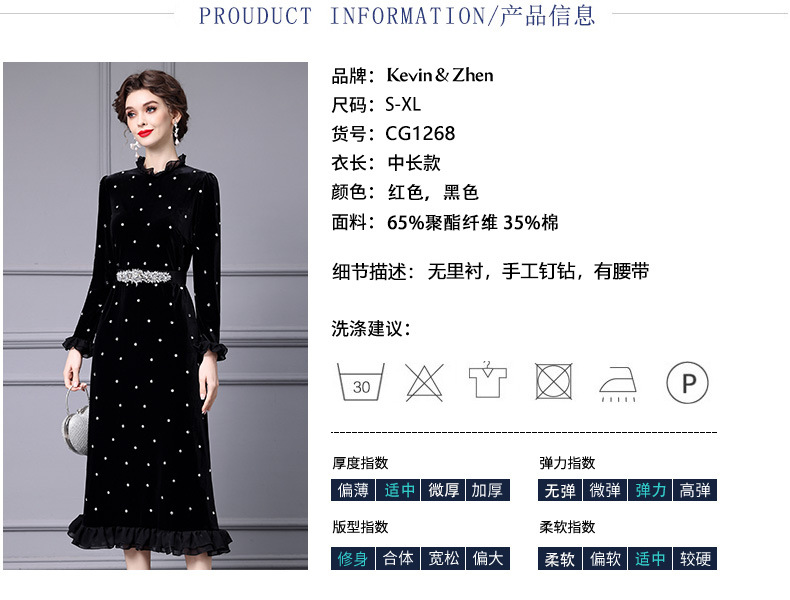Select the 微厚 thickness option
Viewport: 790px width, 600px height.
tap(443, 490)
